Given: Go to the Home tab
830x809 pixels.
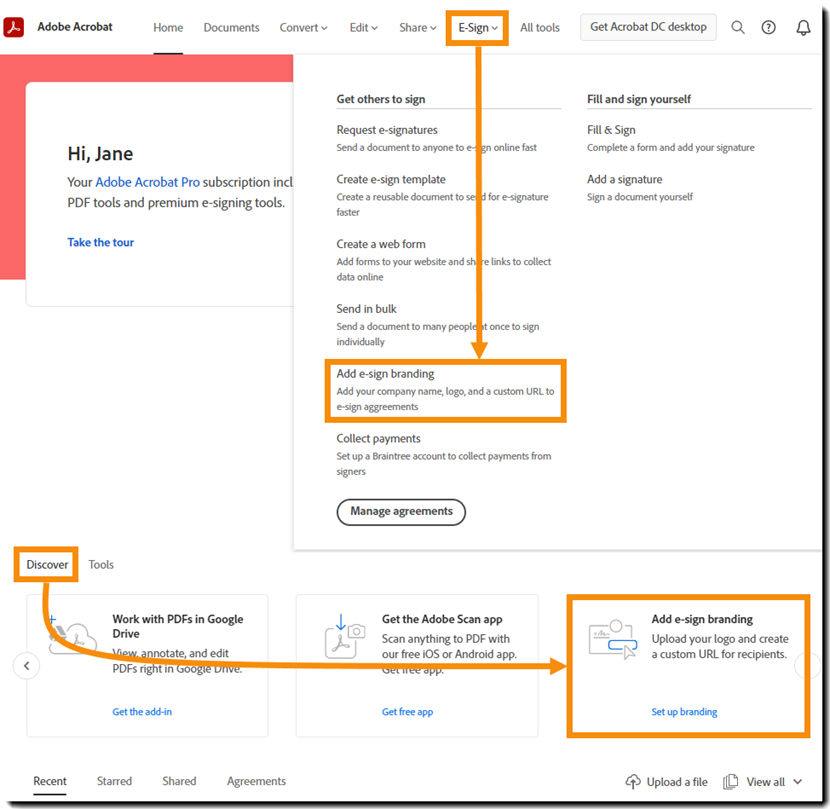Looking at the screenshot, I should tap(168, 28).
